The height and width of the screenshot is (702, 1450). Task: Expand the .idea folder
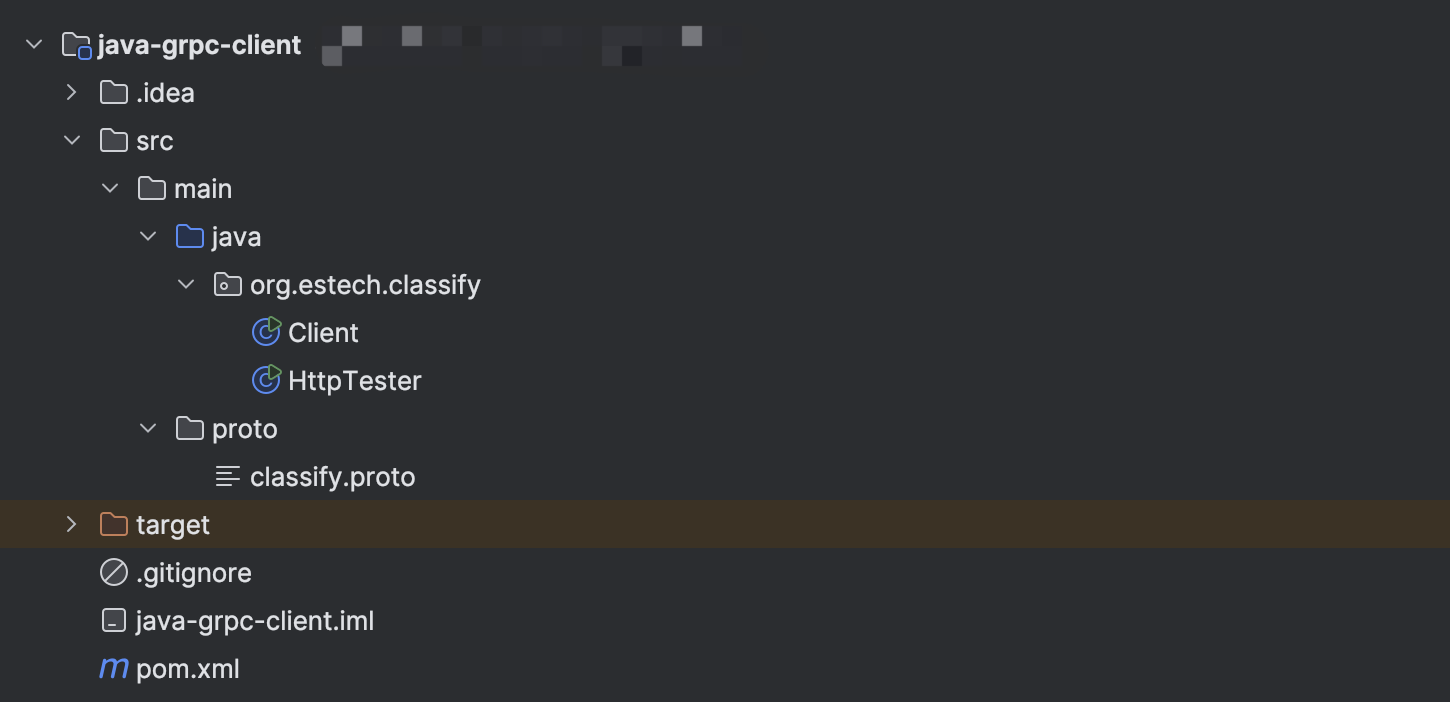71,93
